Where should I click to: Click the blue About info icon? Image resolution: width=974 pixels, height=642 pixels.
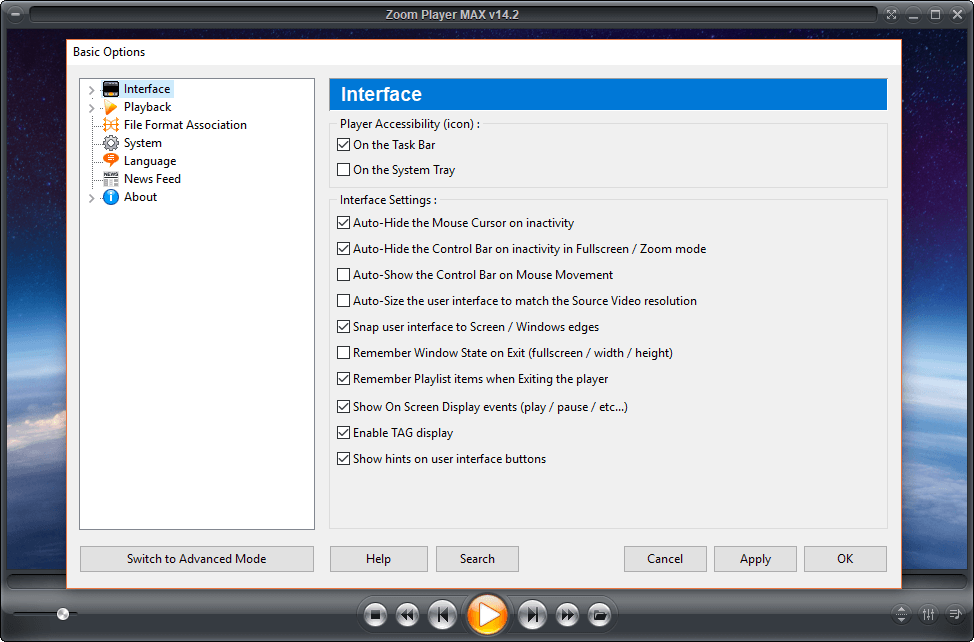click(111, 197)
